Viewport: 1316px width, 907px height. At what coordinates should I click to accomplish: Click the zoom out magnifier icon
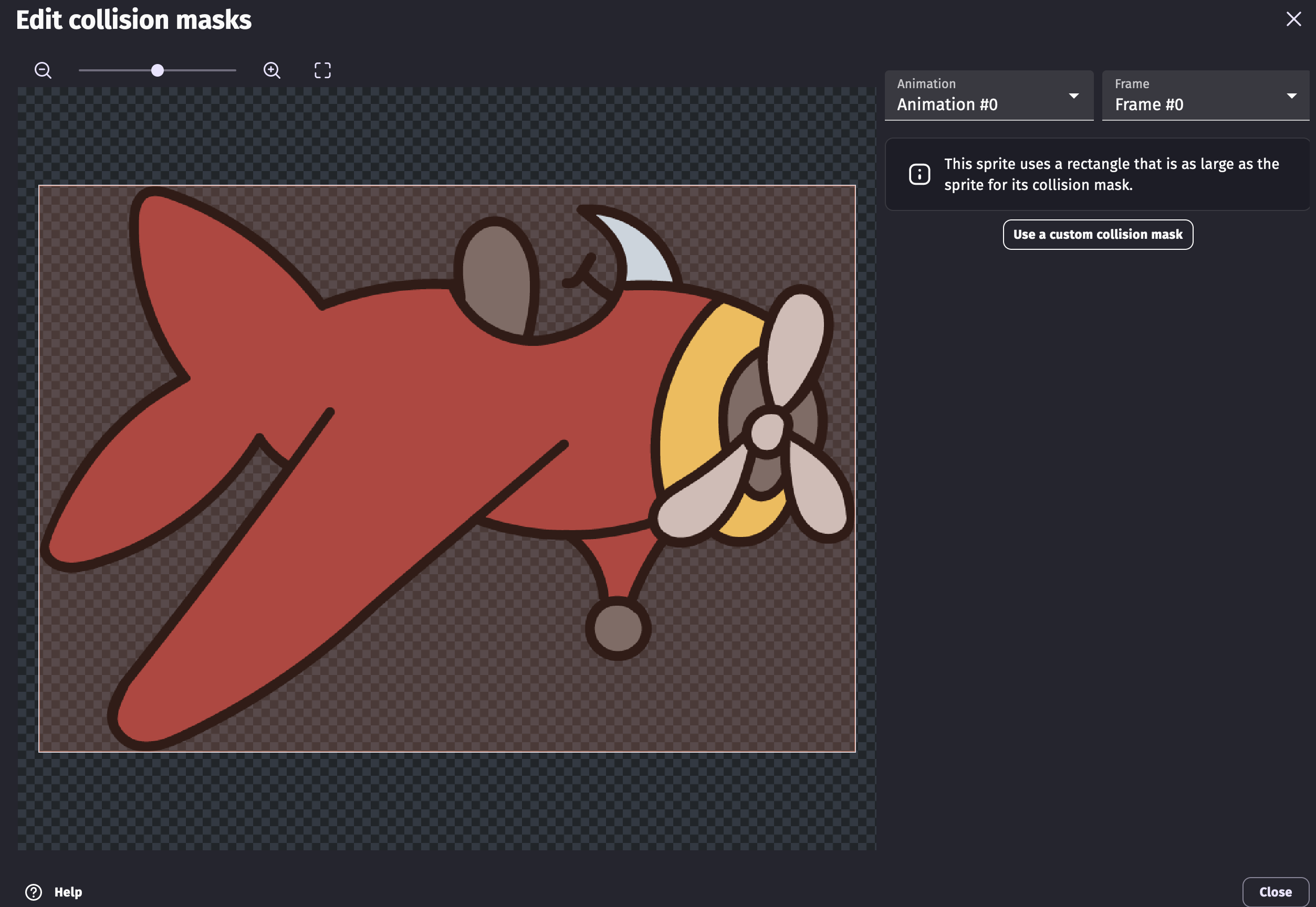point(43,70)
